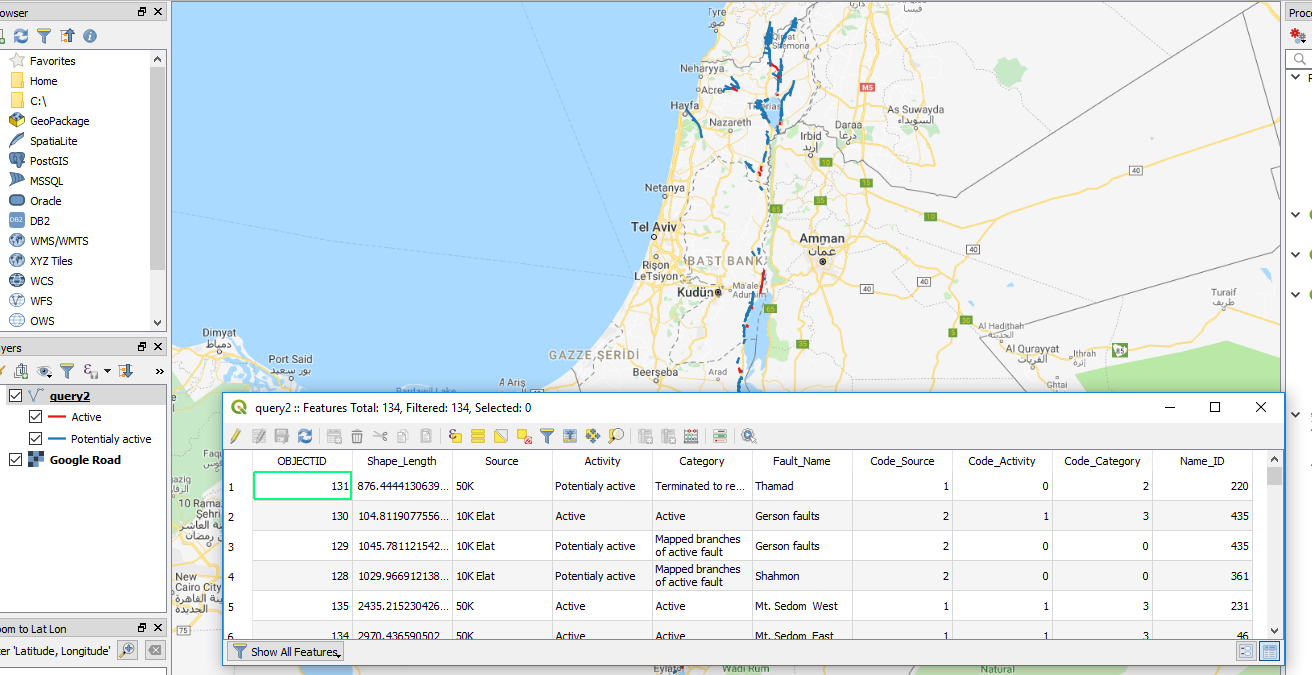Screen dimensions: 1312x675
Task: Toggle the Active category checkbox
Action: click(x=36, y=417)
